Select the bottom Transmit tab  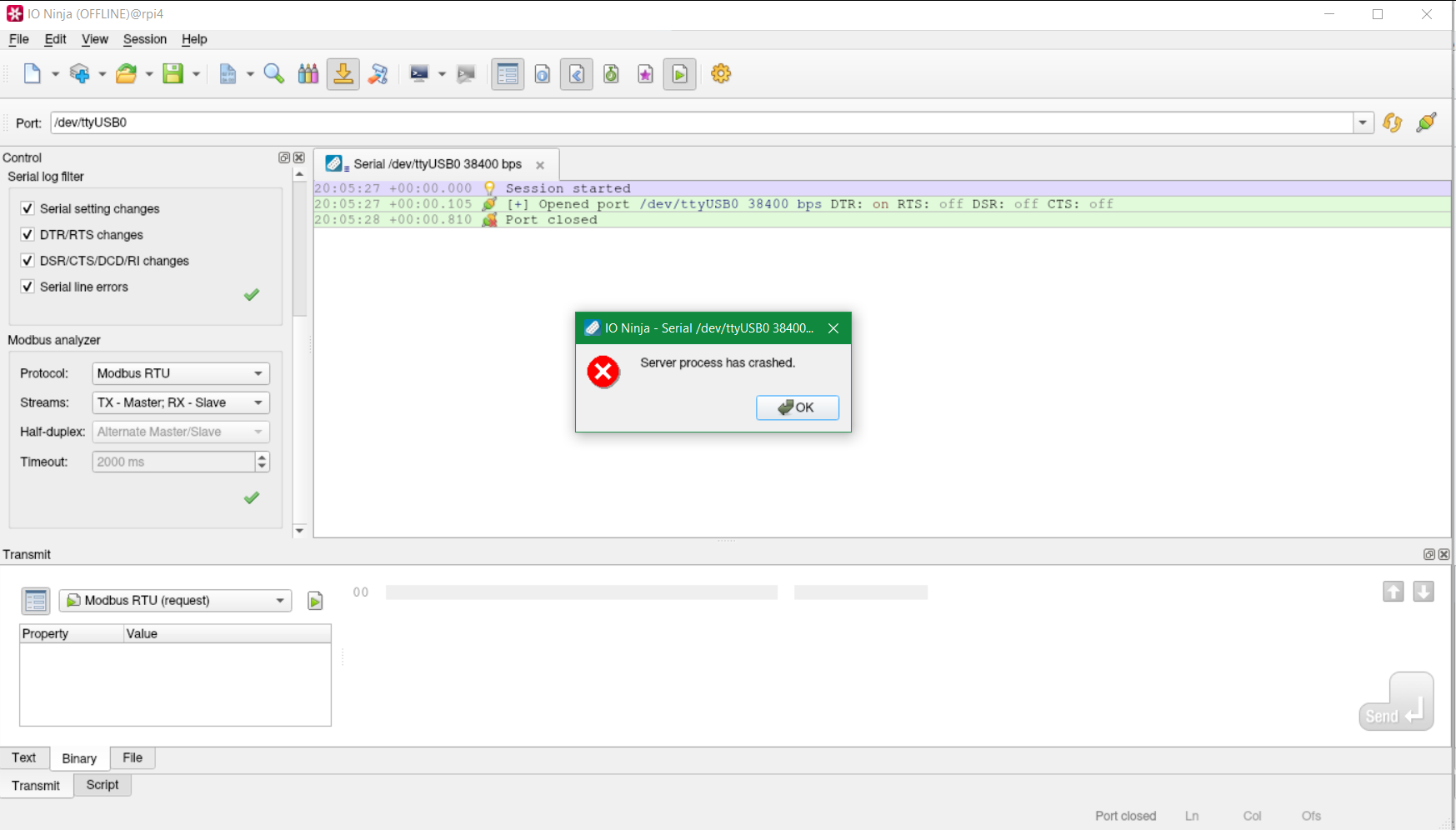point(36,786)
